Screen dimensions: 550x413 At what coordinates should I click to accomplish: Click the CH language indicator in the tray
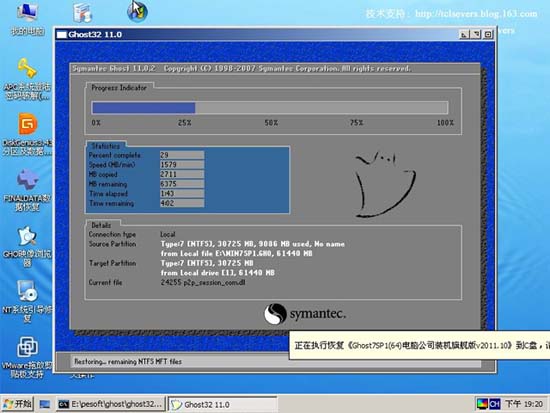495,404
